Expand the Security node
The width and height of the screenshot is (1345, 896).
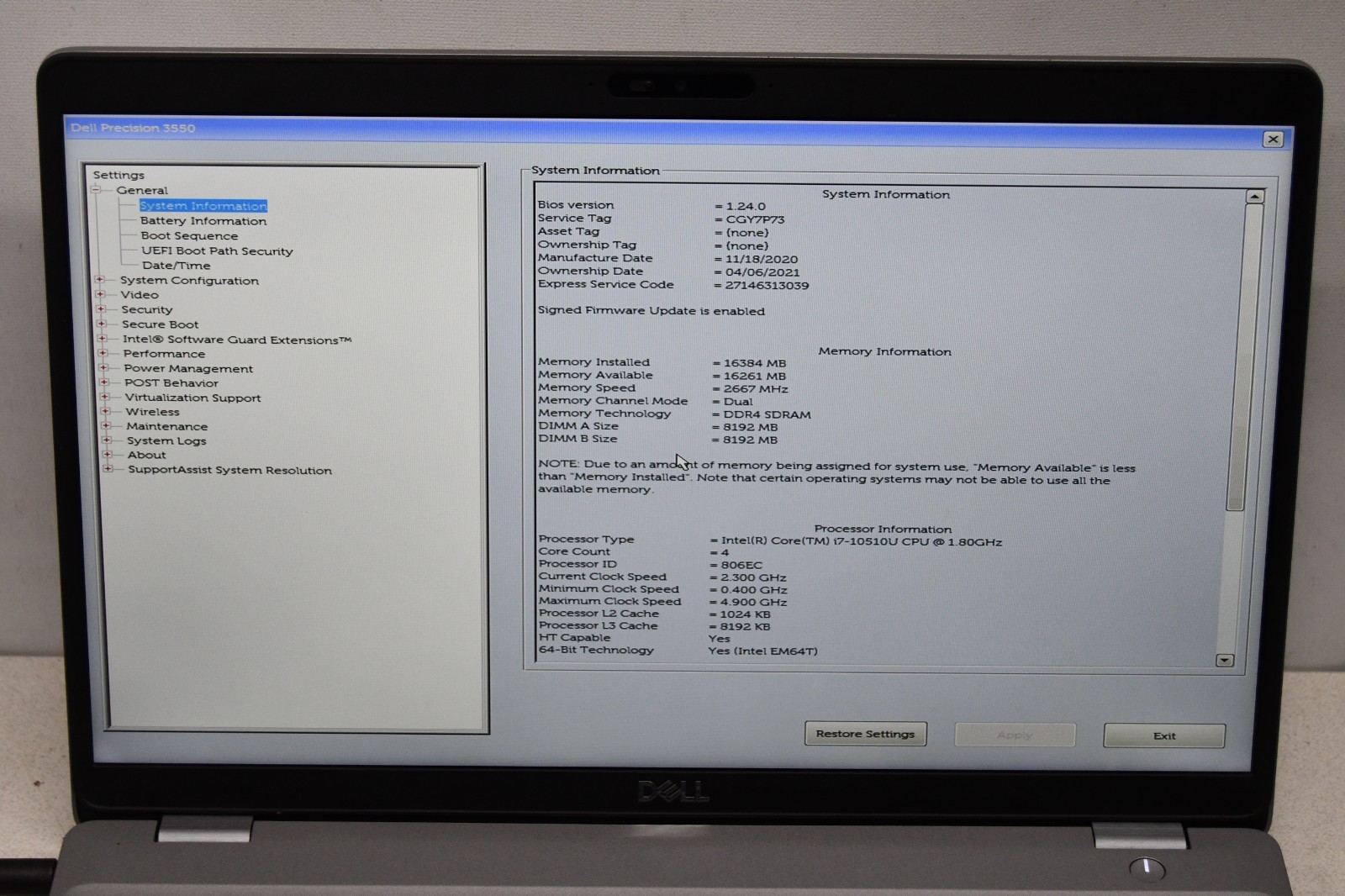[102, 309]
